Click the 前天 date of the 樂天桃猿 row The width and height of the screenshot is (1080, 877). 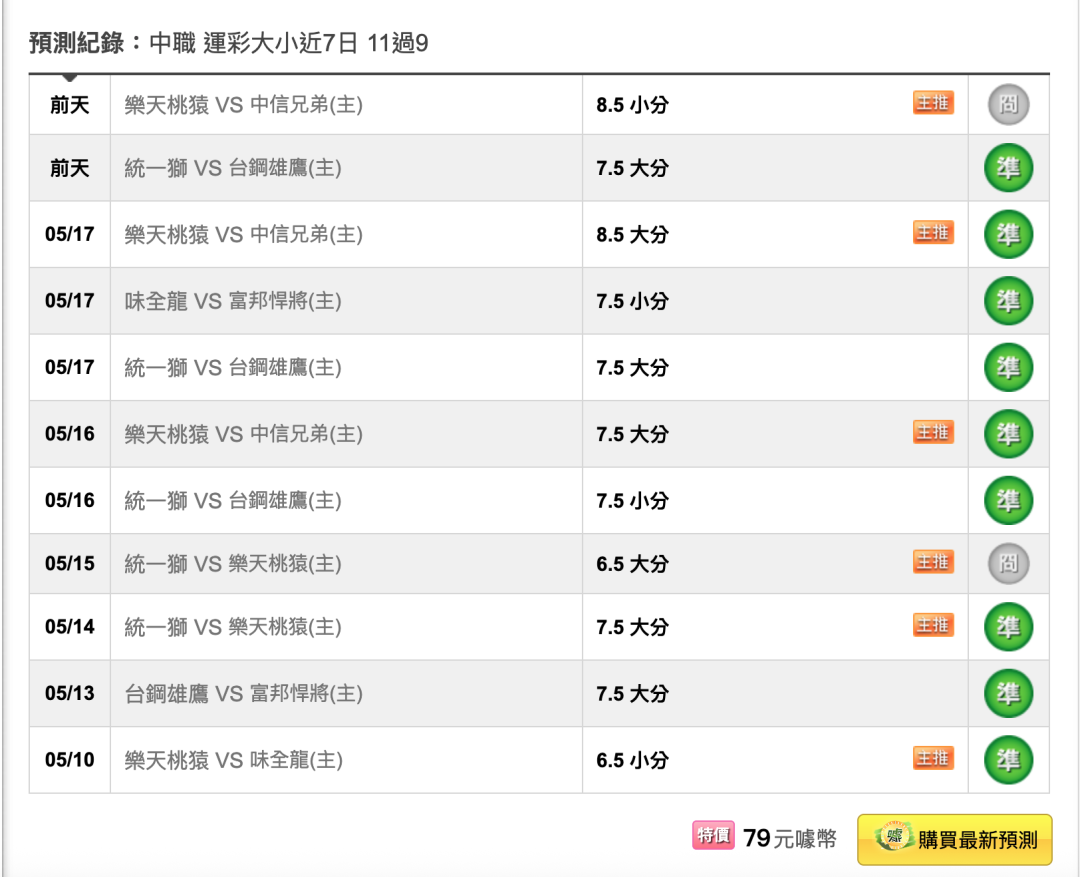(70, 105)
